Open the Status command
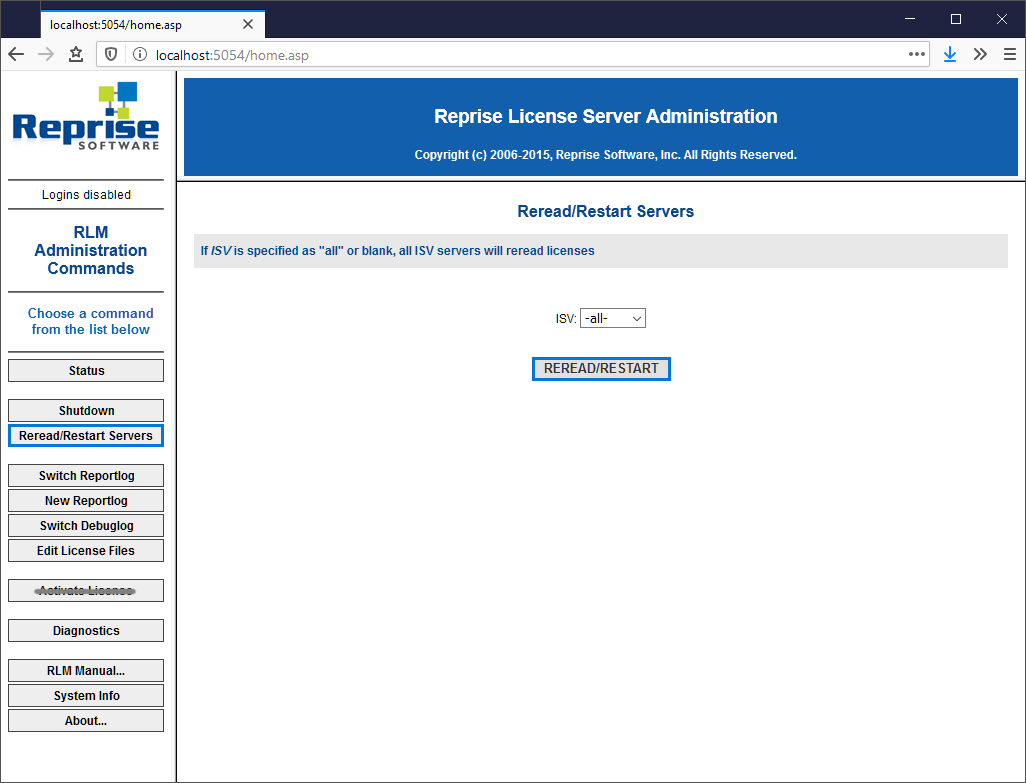1026x783 pixels. pyautogui.click(x=86, y=371)
